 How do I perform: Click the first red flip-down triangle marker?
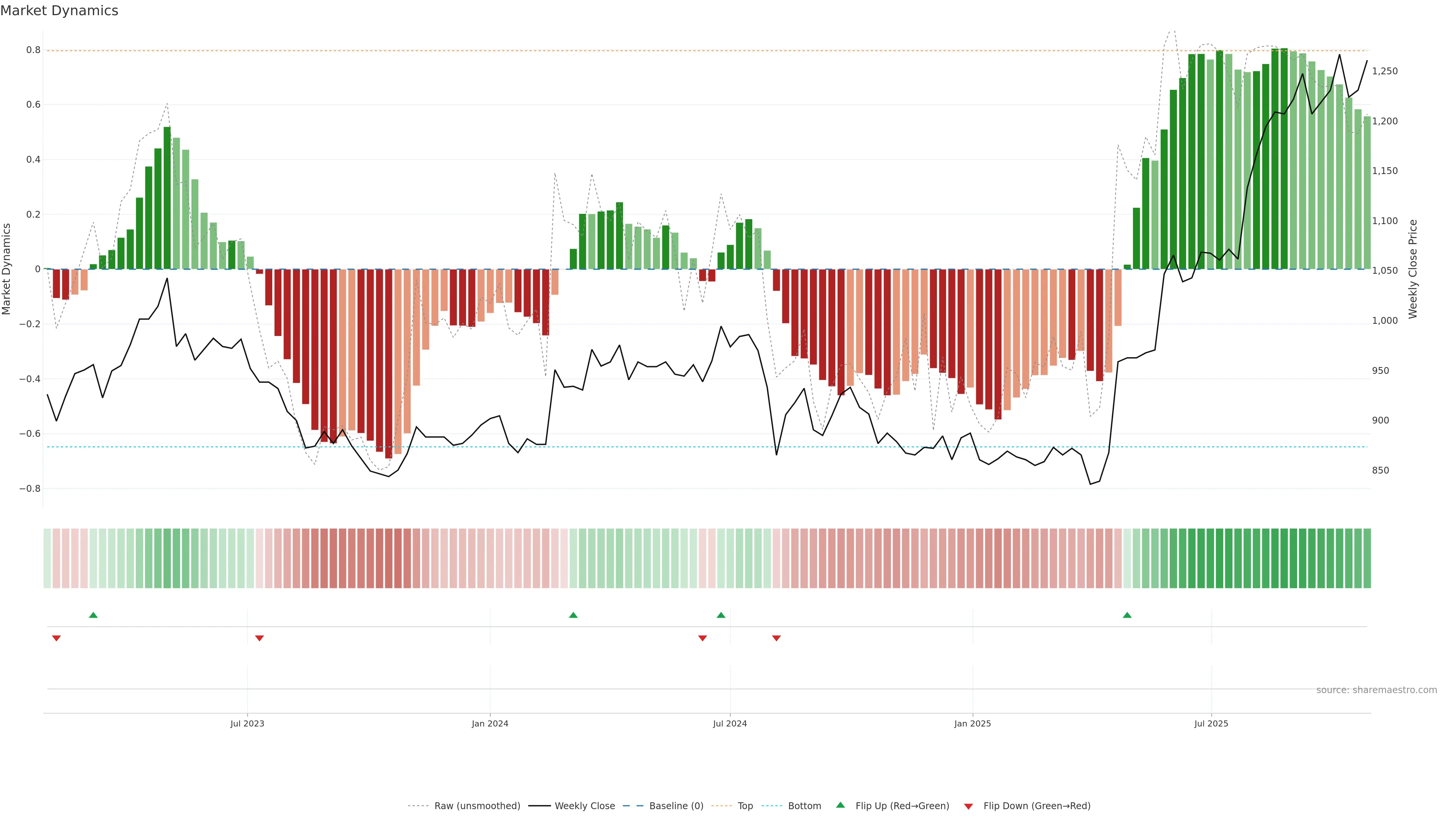(56, 638)
